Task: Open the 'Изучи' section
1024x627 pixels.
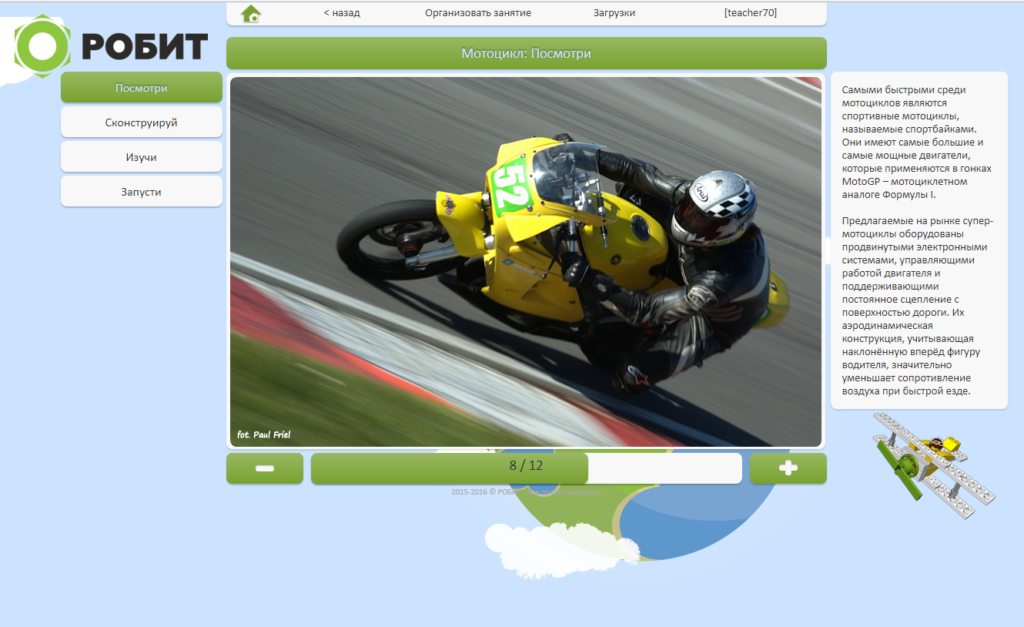Action: [141, 157]
